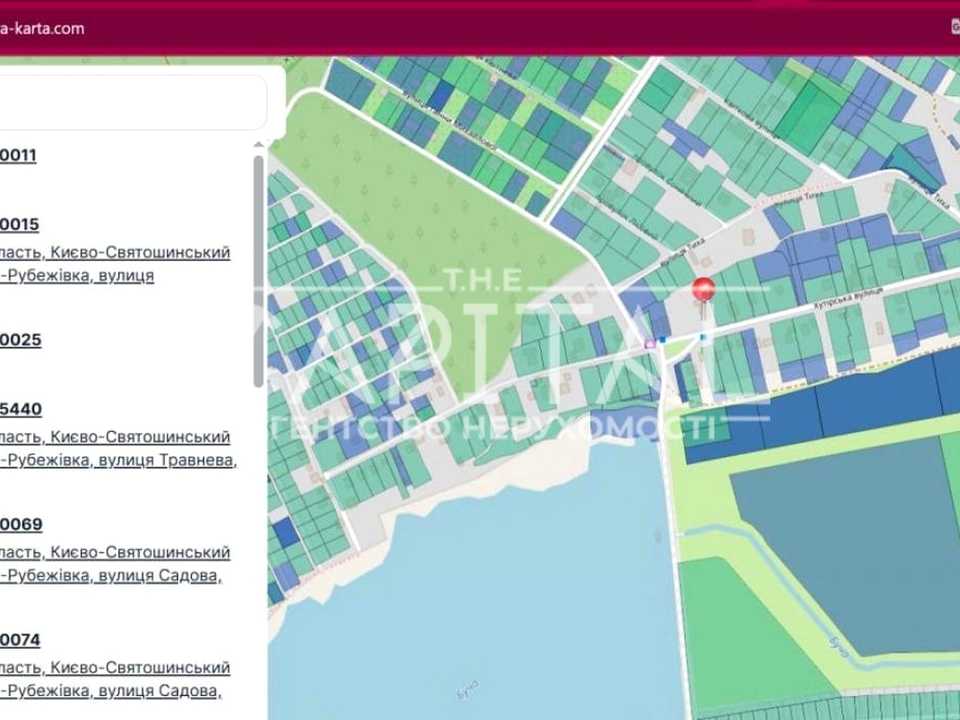Open the address link mentioning вулиця Травнева

(x=118, y=448)
